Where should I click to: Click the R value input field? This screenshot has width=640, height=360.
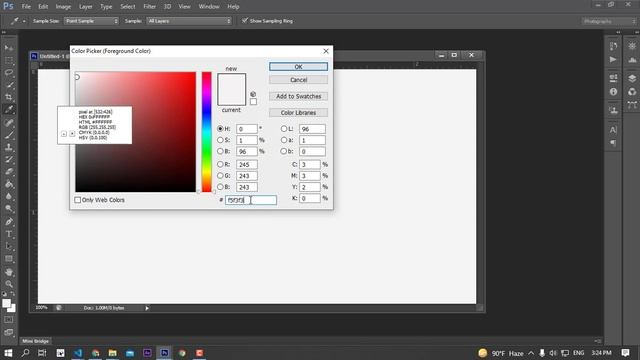coord(247,164)
